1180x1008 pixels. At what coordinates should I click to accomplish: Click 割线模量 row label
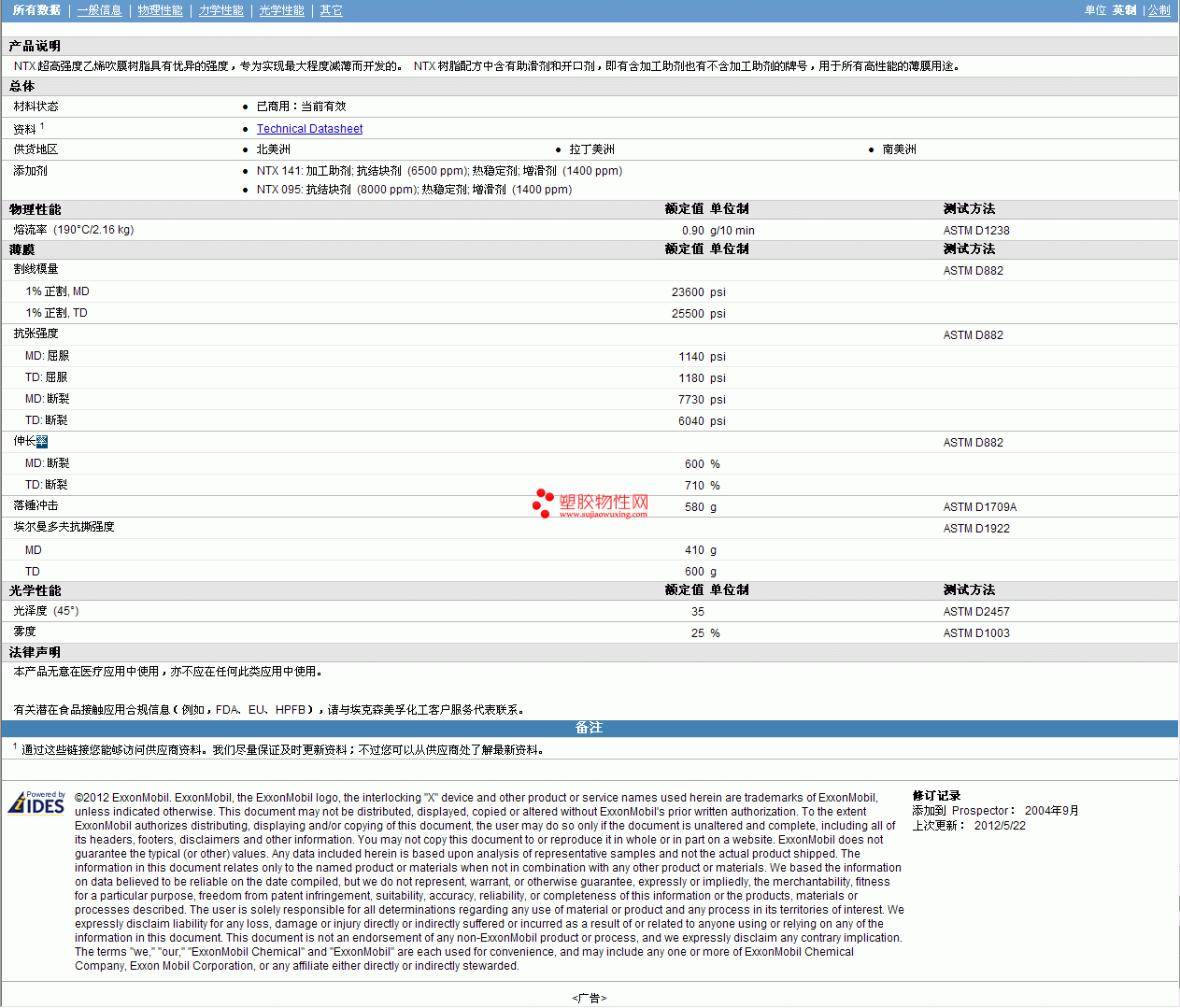tap(36, 269)
